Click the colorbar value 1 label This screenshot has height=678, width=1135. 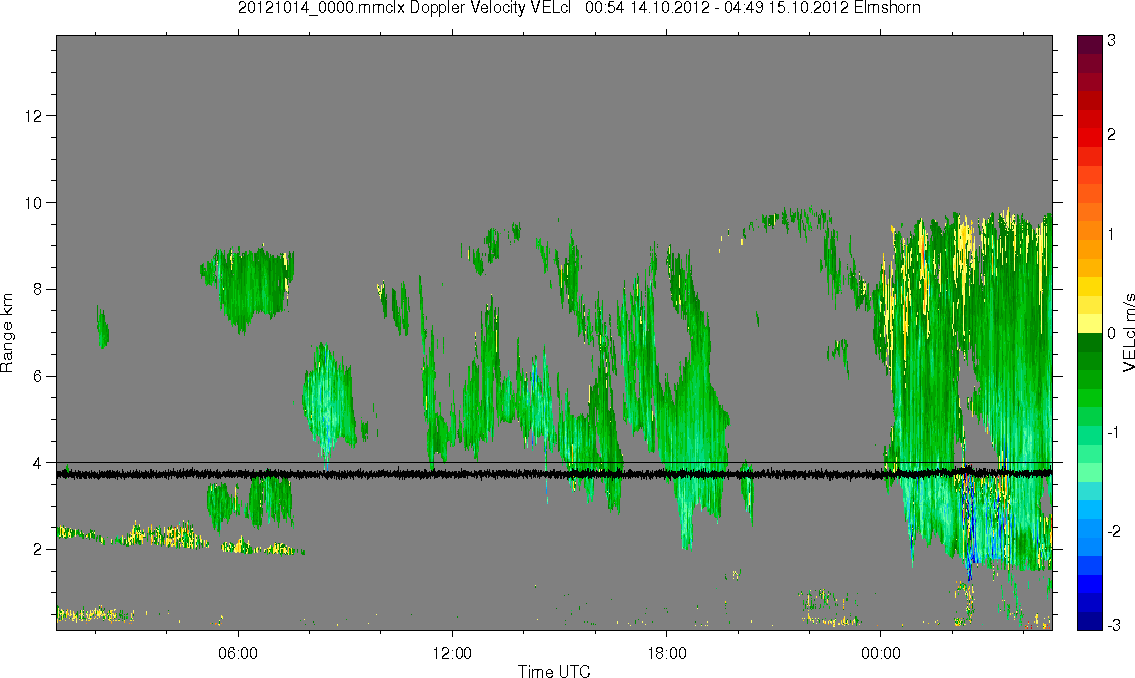click(x=1112, y=235)
